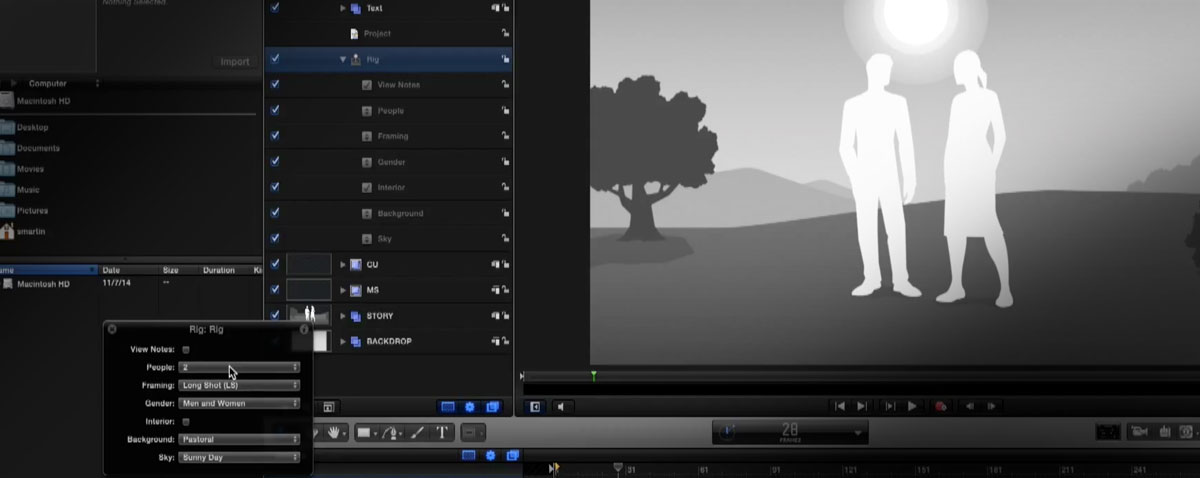Click the lock icon on STORY row

[504, 316]
